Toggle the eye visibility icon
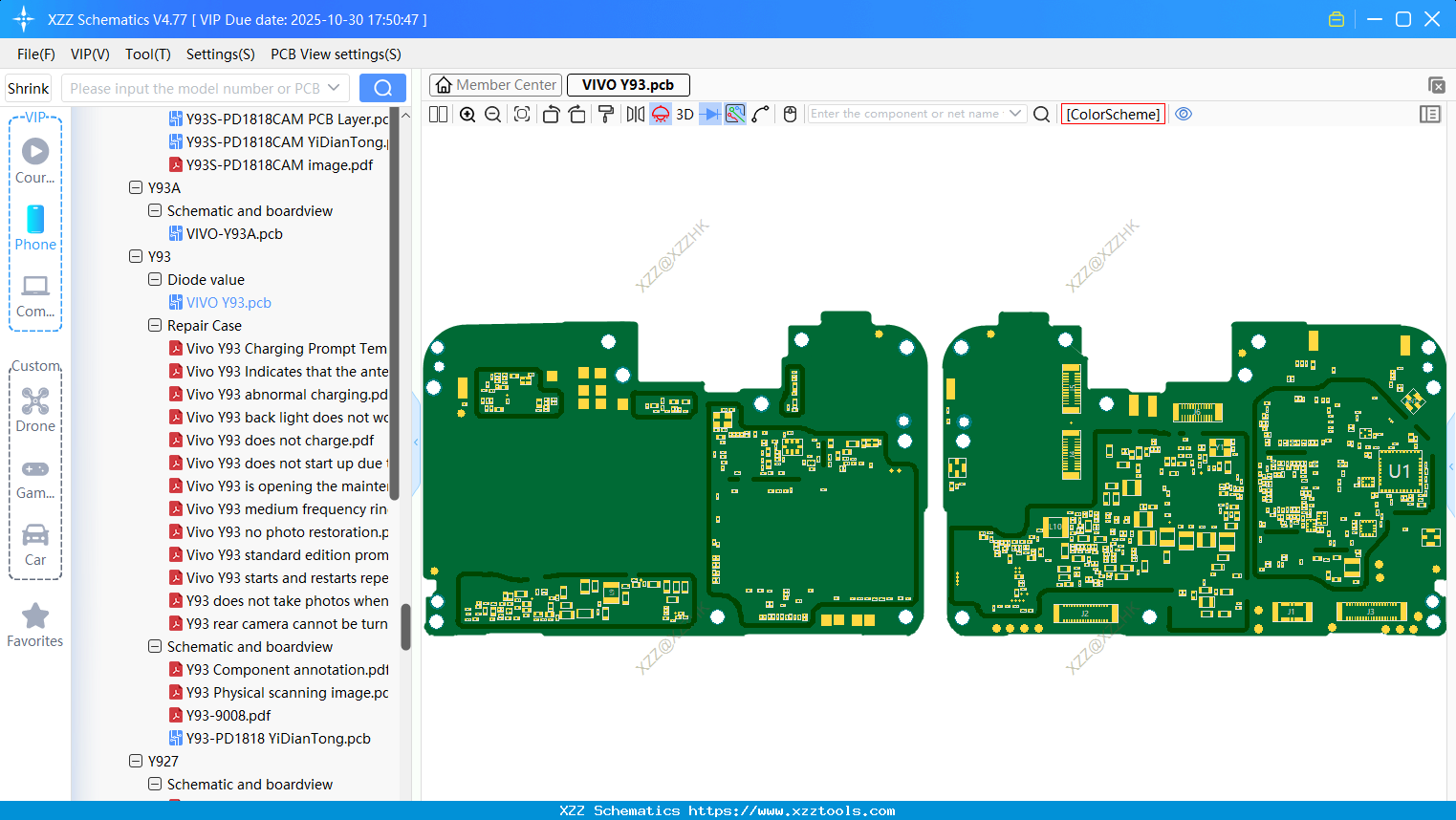Viewport: 1456px width, 820px height. pos(1184,114)
